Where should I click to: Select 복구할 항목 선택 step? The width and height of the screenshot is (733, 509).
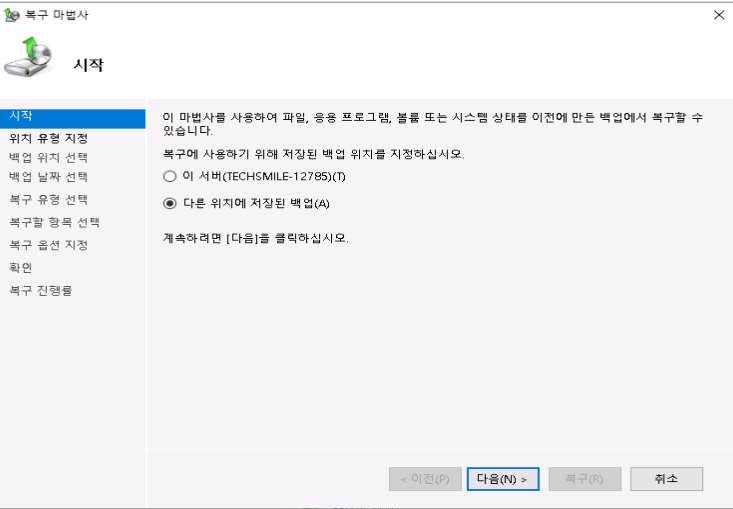tap(54, 222)
